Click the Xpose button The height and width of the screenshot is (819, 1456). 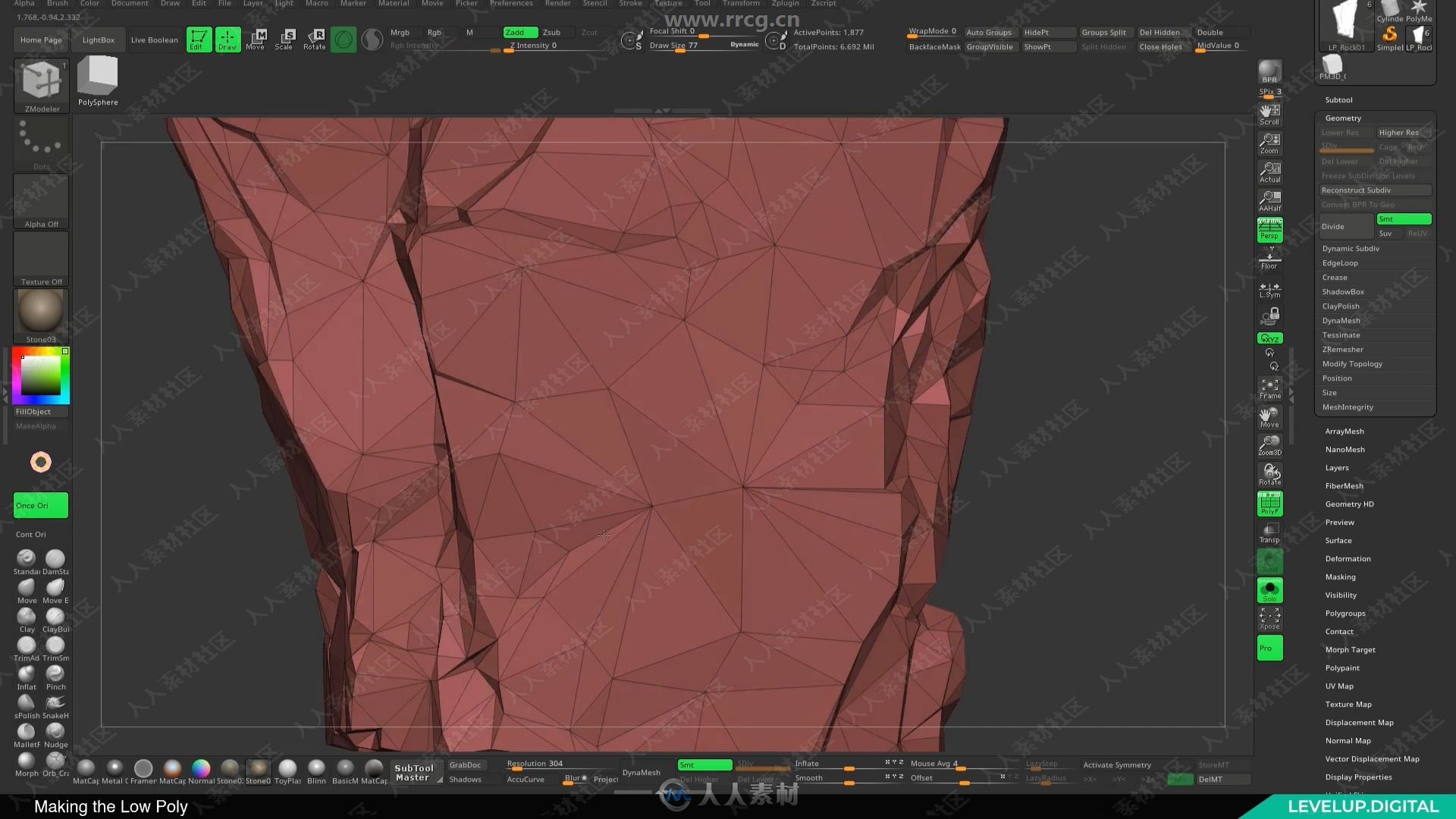point(1269,620)
